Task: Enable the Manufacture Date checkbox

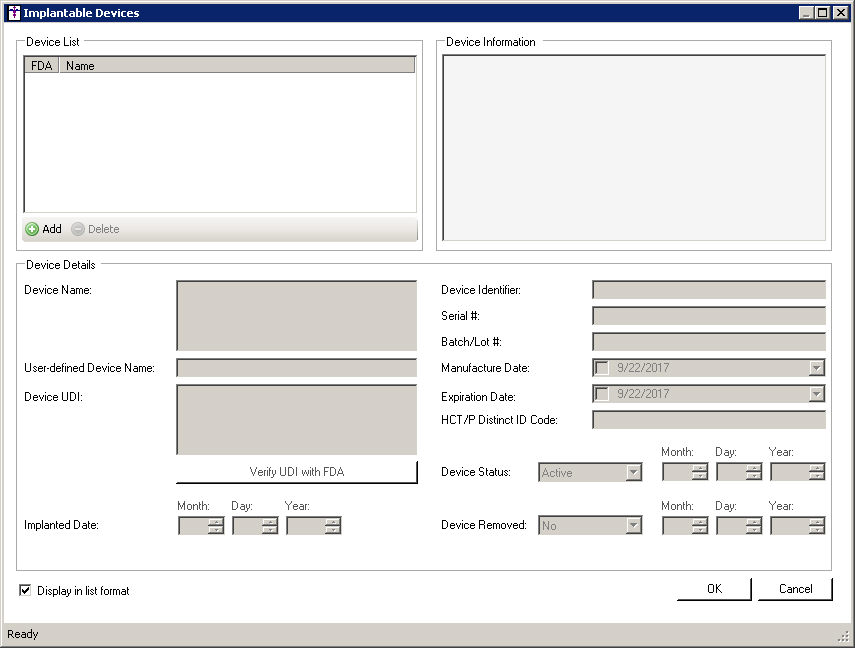Action: [x=602, y=367]
